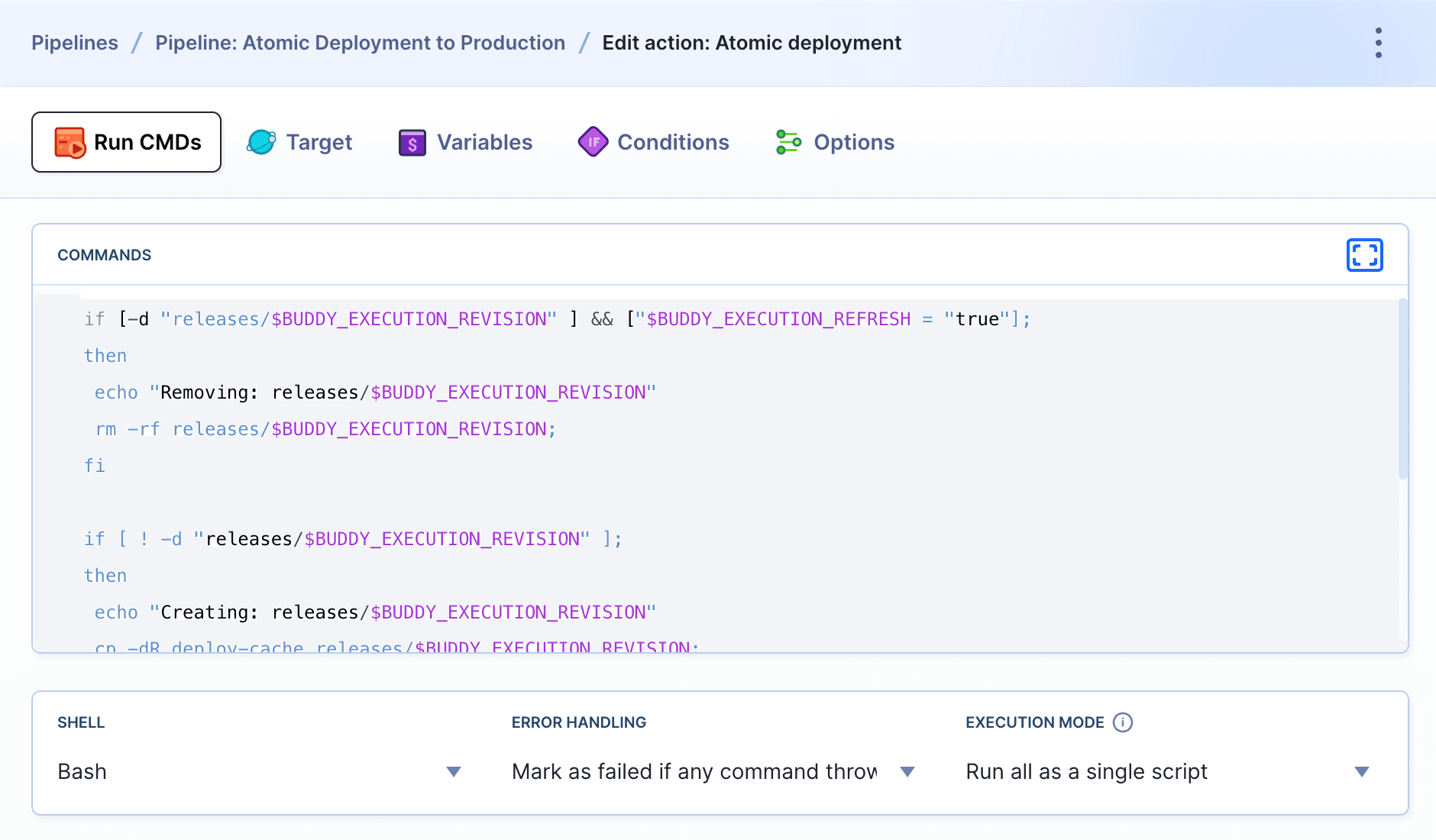Expand commands editor to fullscreen
This screenshot has height=840, width=1436.
click(x=1364, y=255)
